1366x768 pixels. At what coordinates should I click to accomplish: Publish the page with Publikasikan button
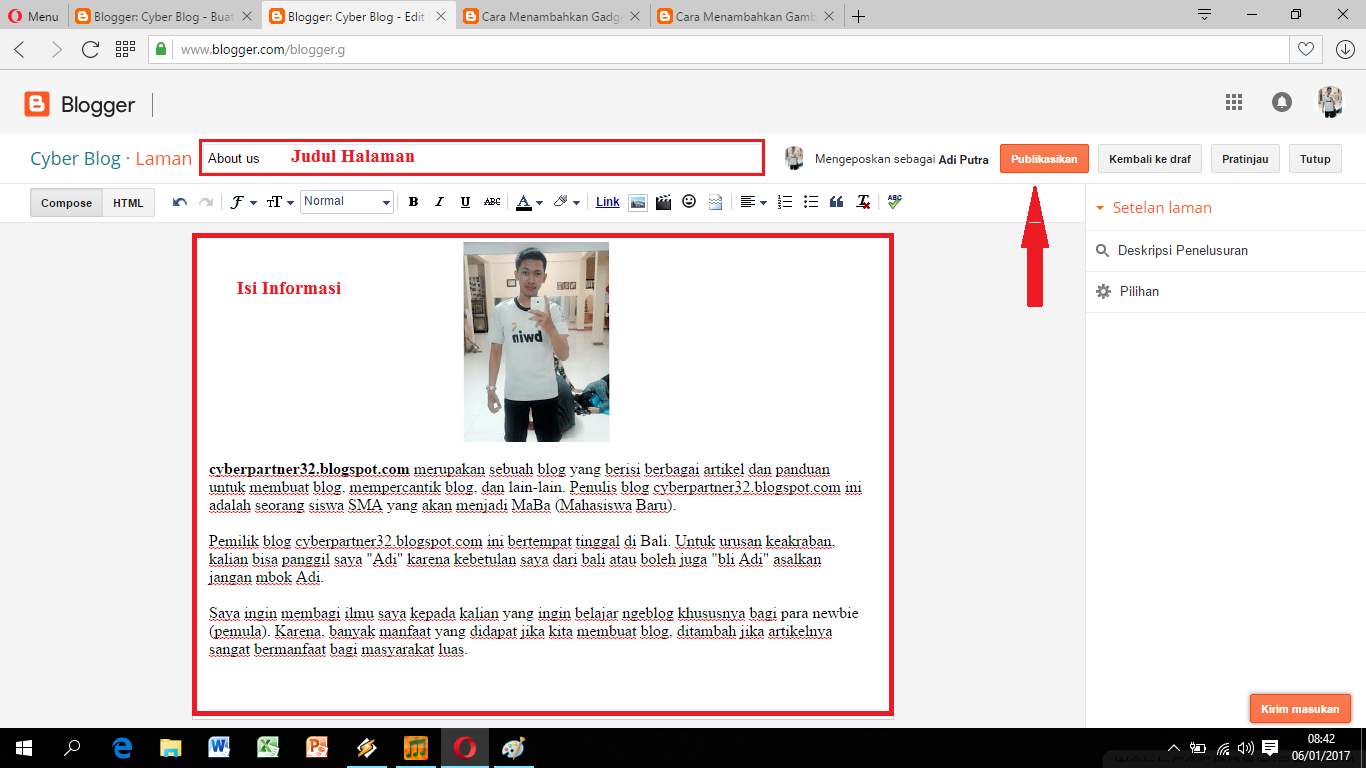point(1044,158)
